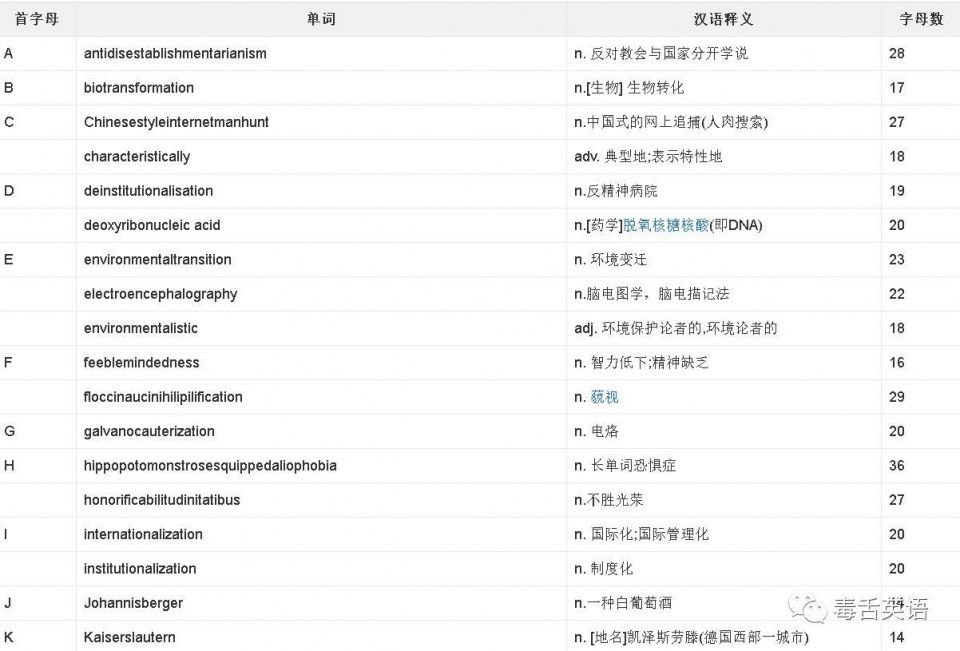Select the definition n.[生物] 生物转化

[x=629, y=88]
